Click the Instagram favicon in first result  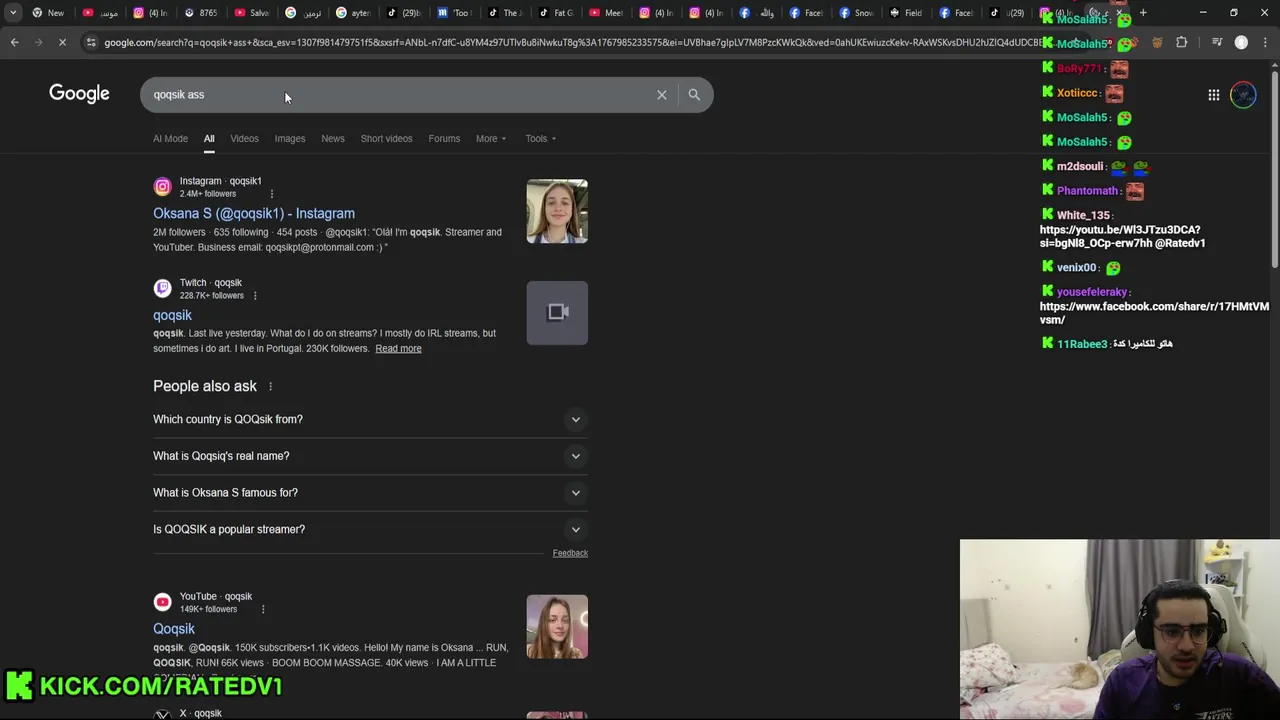click(162, 187)
